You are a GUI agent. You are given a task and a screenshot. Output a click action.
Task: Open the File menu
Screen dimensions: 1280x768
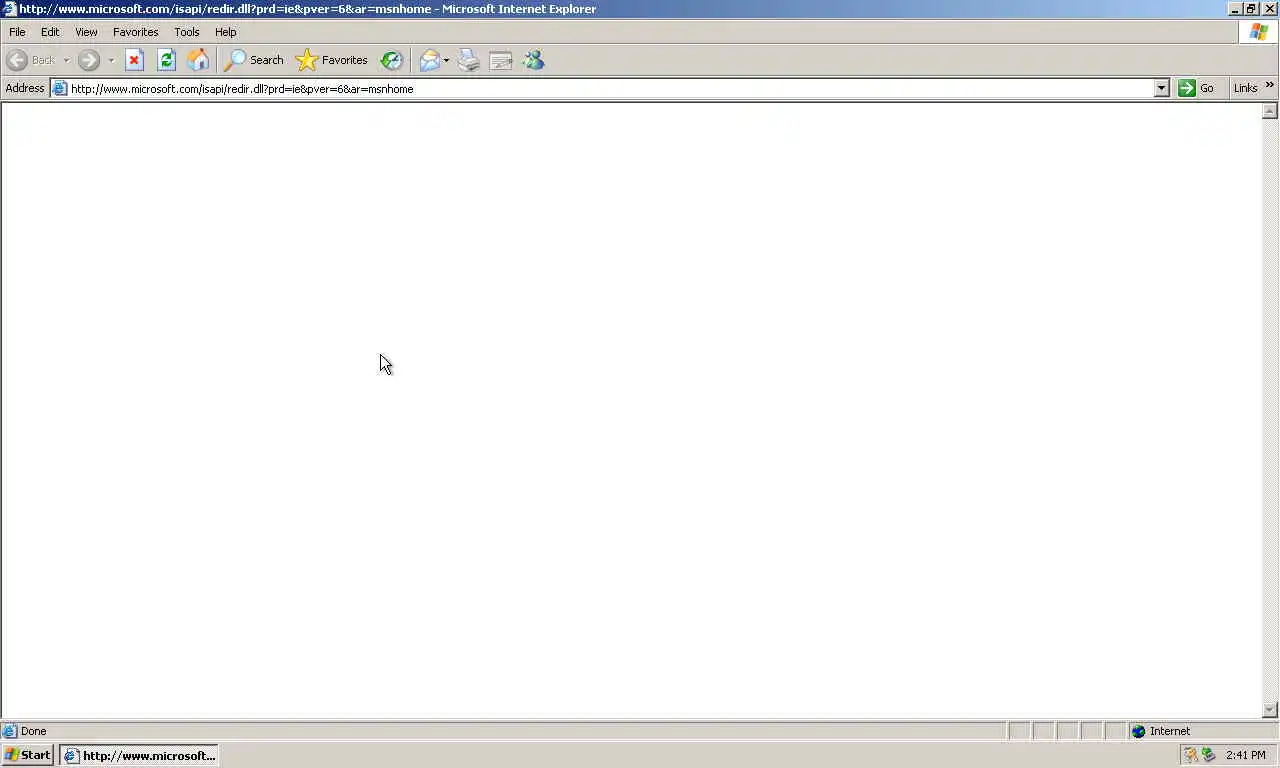point(17,32)
